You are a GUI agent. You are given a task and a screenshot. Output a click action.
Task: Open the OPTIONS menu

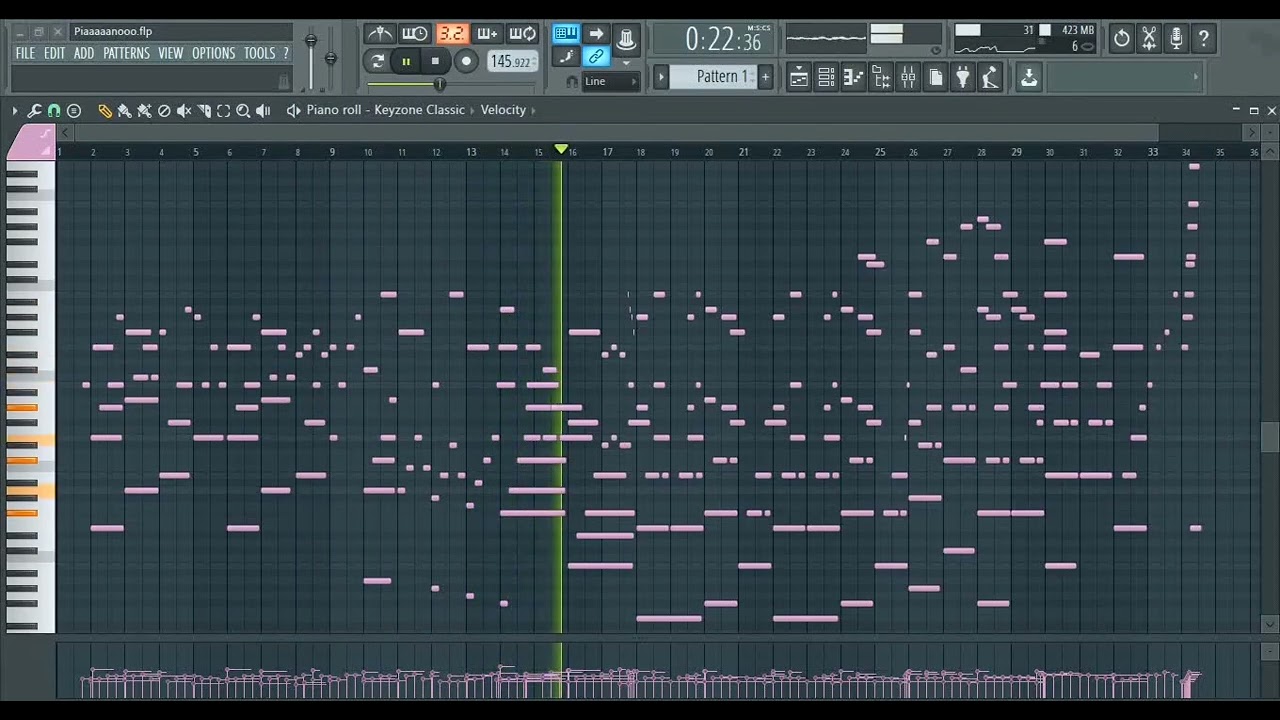[x=213, y=53]
